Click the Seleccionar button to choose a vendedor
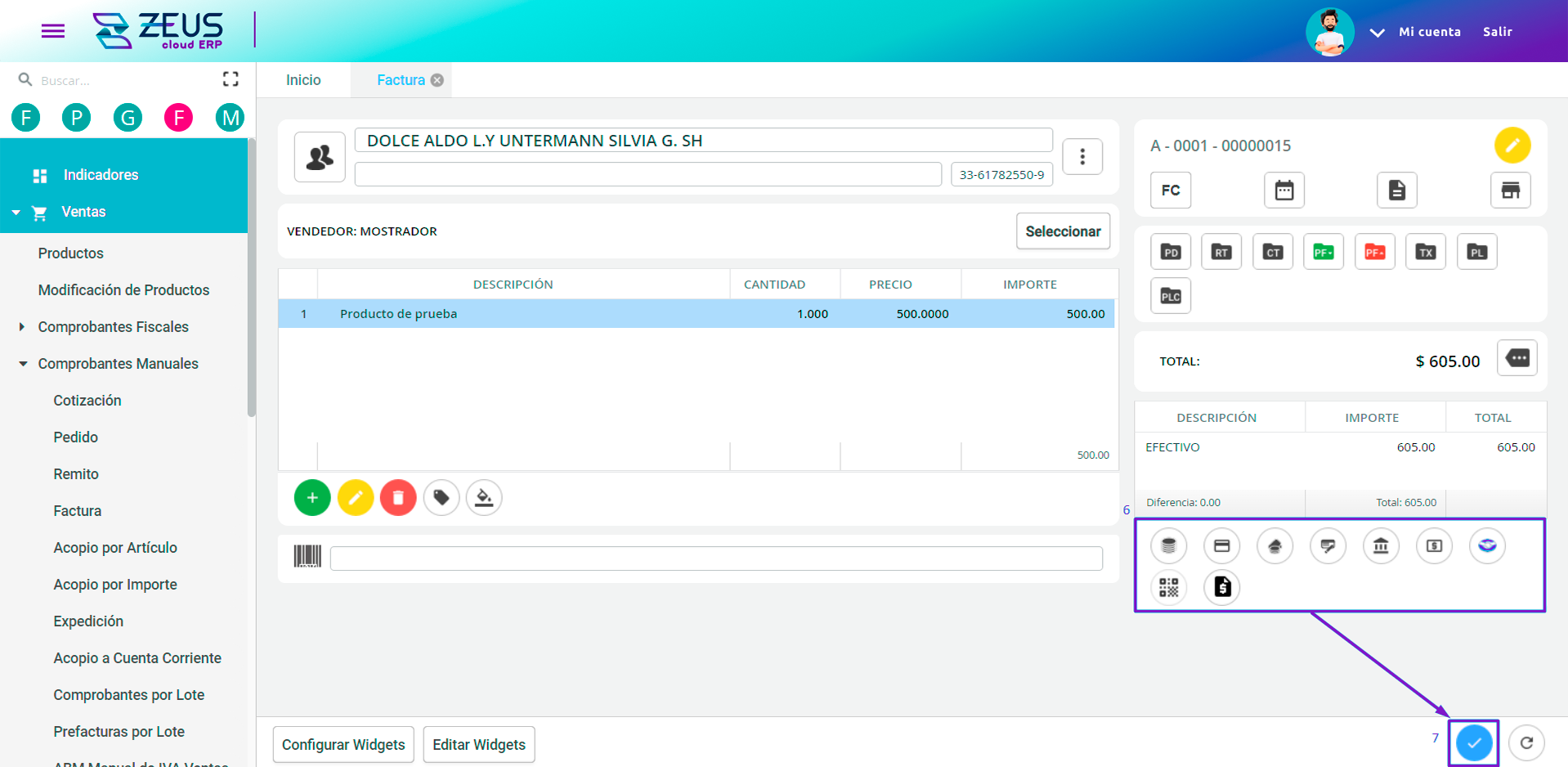1568x767 pixels. 1063,231
